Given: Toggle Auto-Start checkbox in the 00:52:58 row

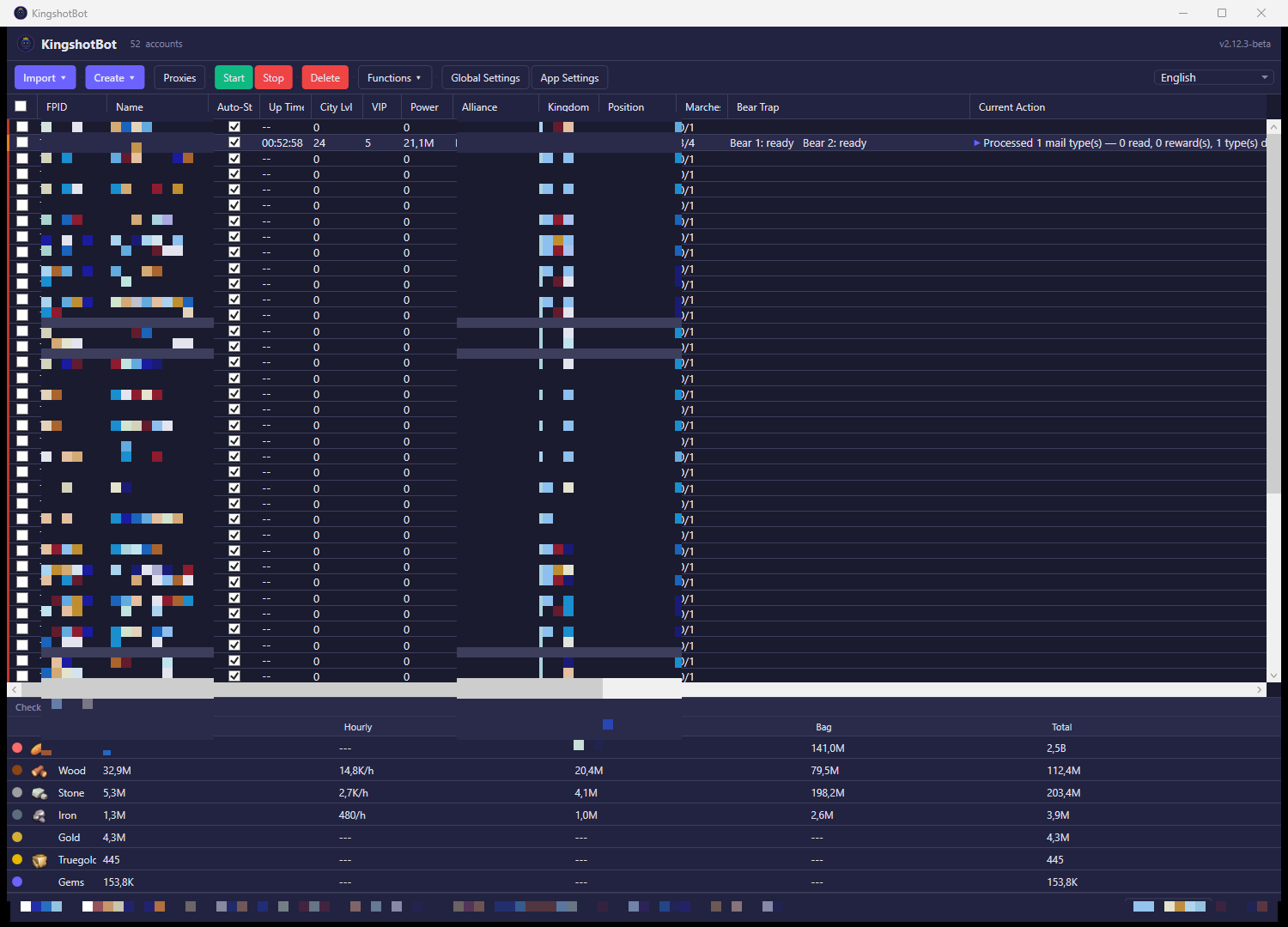Looking at the screenshot, I should coord(234,142).
